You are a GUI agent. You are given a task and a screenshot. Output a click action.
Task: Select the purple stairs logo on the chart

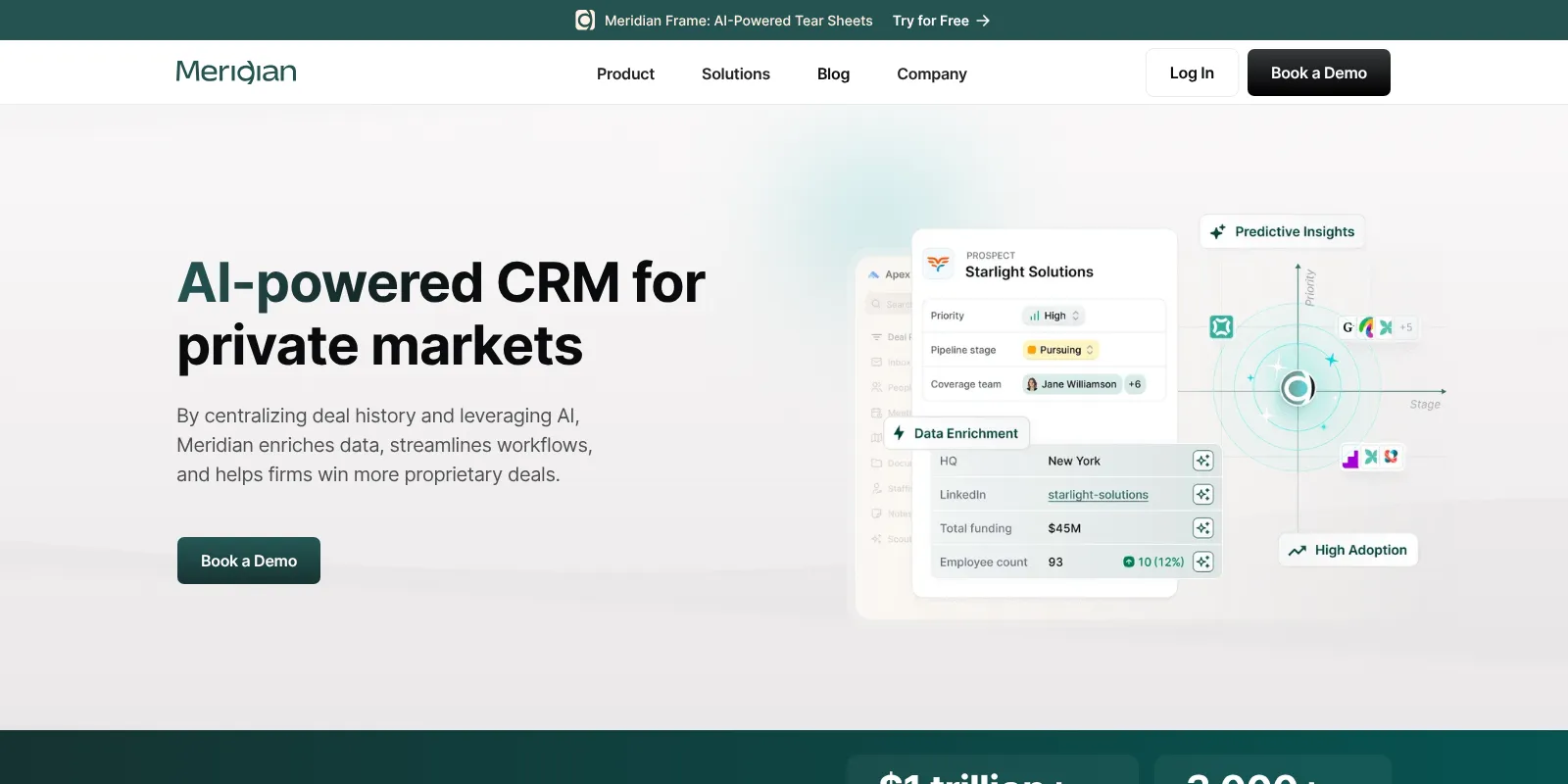(1351, 458)
